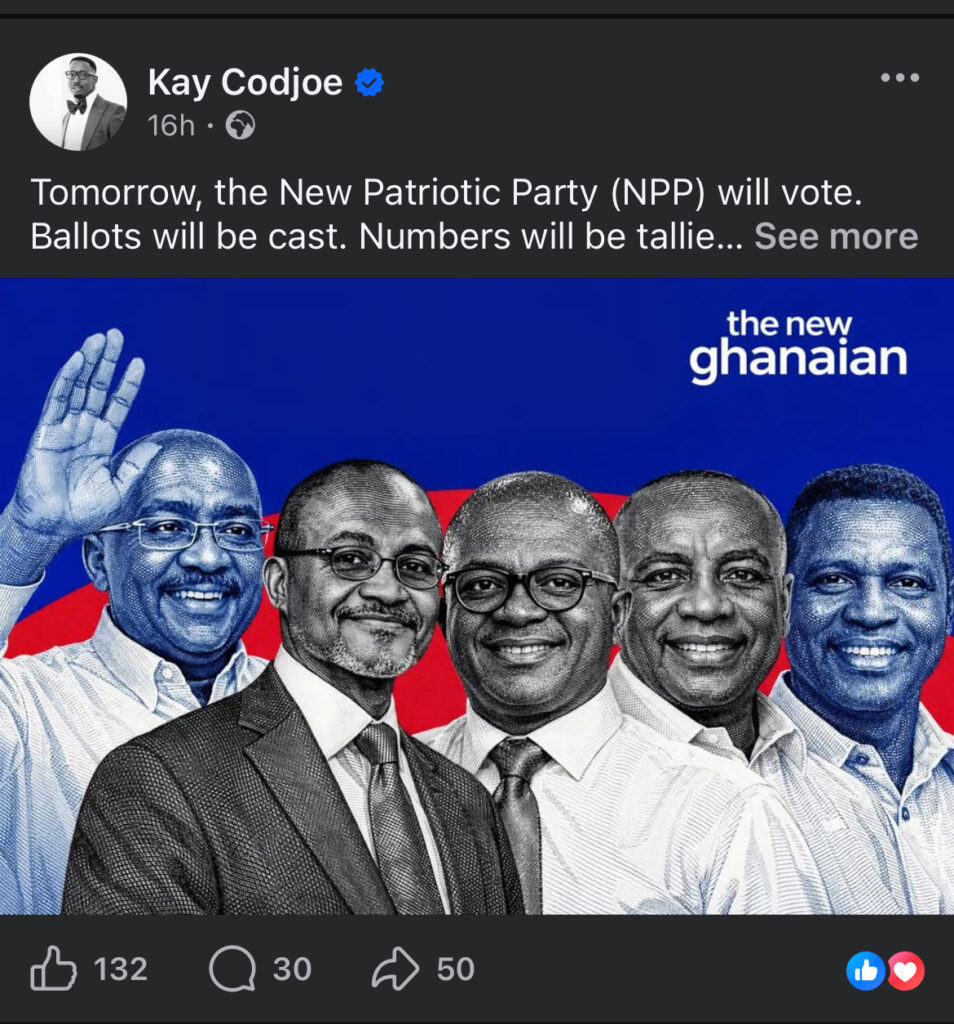Screen dimensions: 954x1024
Task: Click the globe public audience icon
Action: tap(240, 125)
